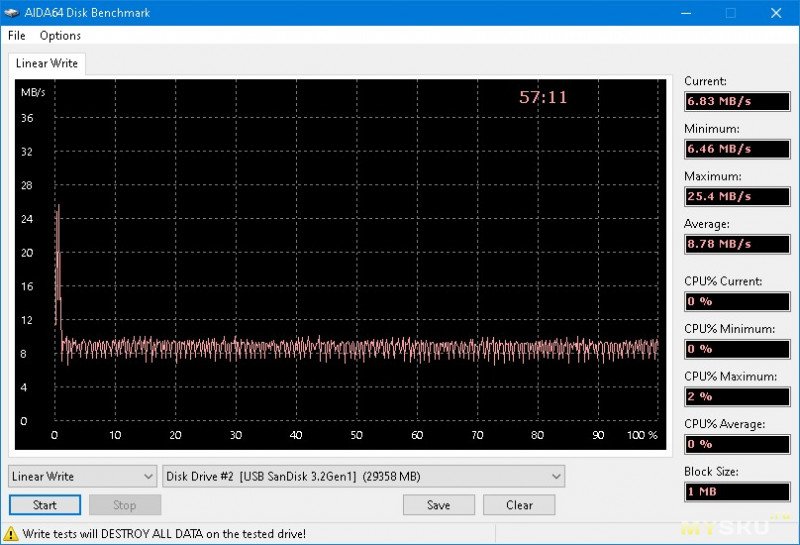
Task: Click the Save button
Action: [x=438, y=505]
